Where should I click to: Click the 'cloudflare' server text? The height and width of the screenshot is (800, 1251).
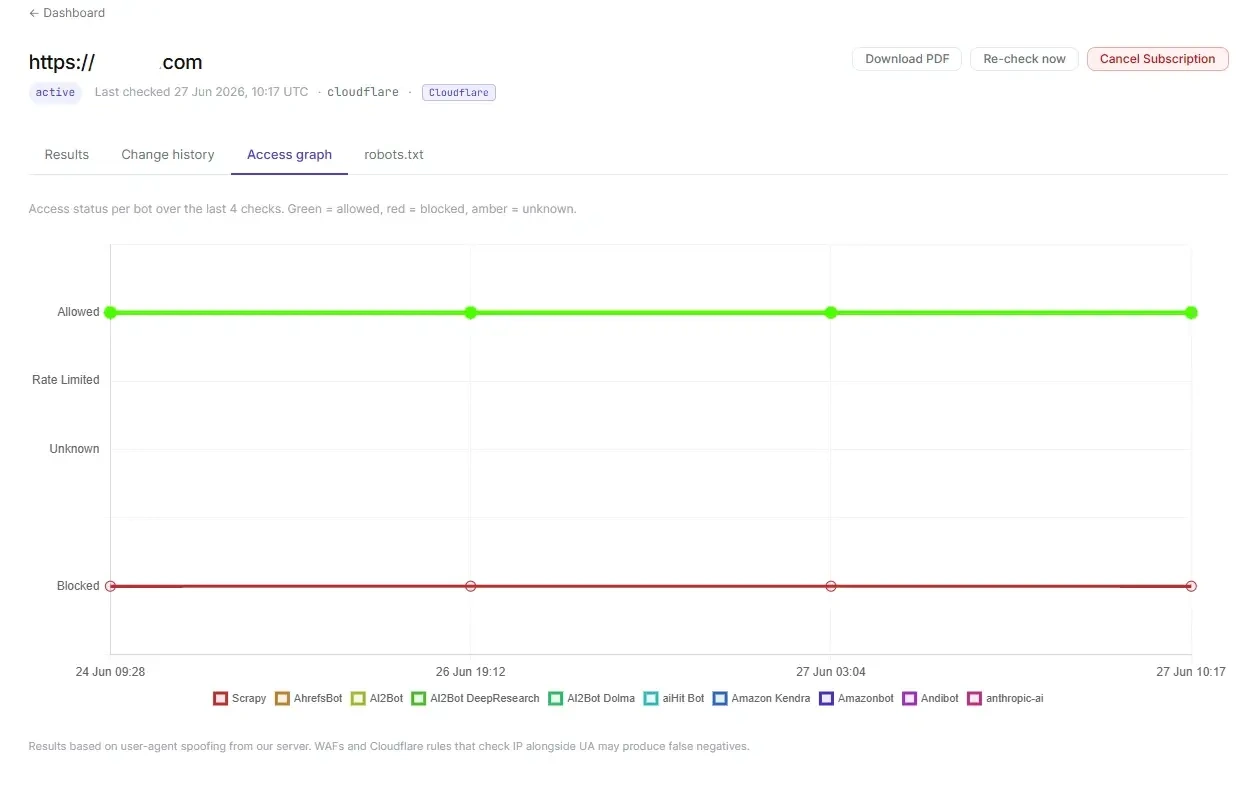tap(363, 92)
